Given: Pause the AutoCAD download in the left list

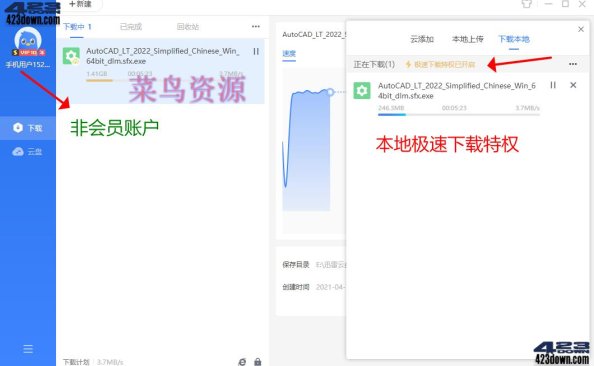Looking at the screenshot, I should (256, 51).
